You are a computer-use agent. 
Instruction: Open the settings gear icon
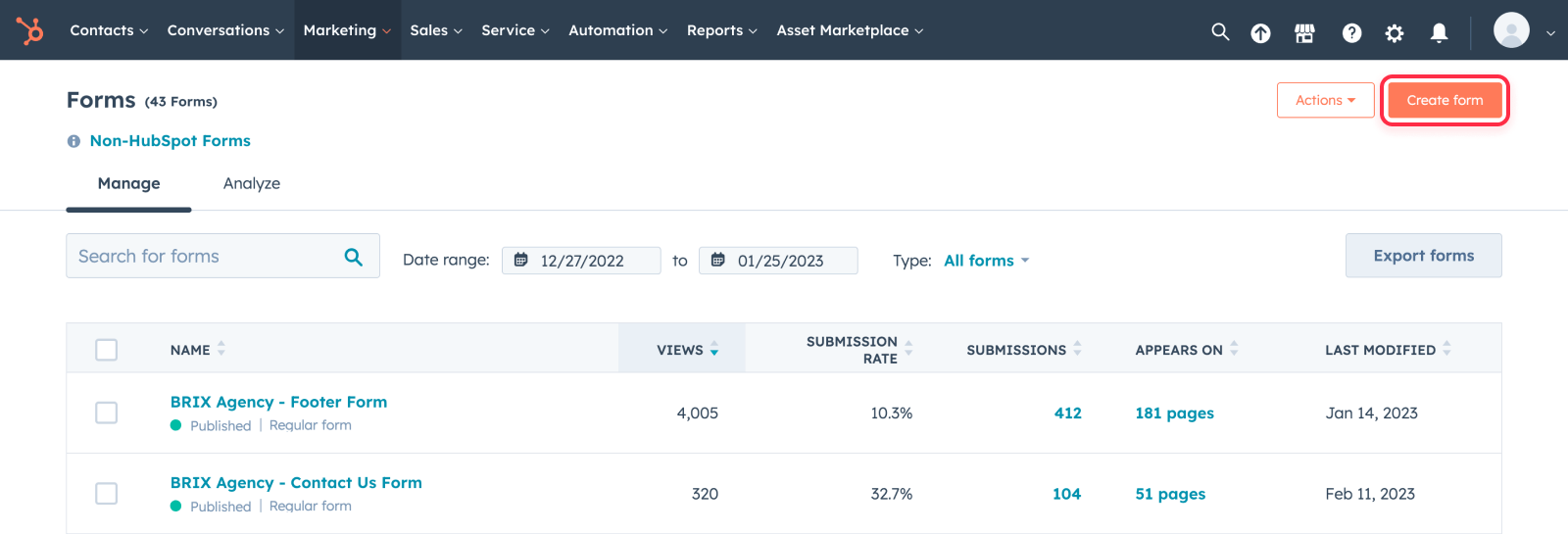click(x=1394, y=33)
